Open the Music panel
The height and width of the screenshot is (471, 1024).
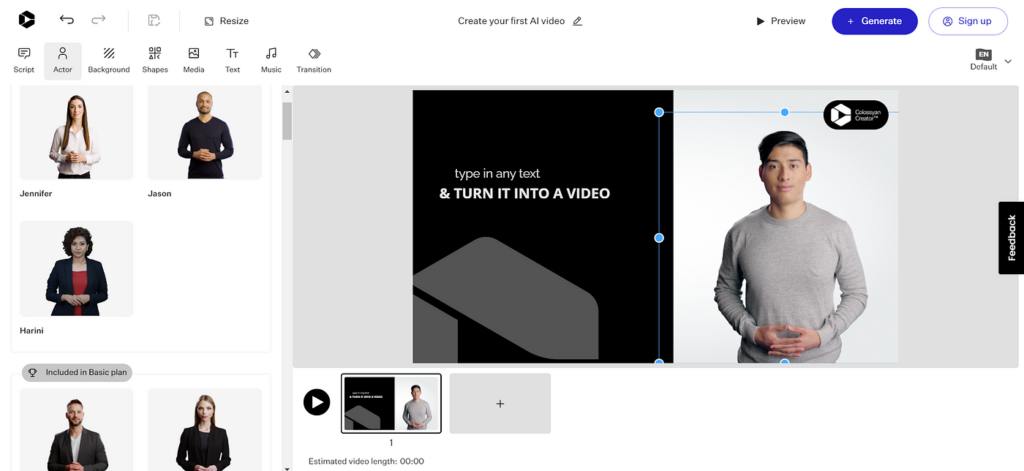point(271,60)
